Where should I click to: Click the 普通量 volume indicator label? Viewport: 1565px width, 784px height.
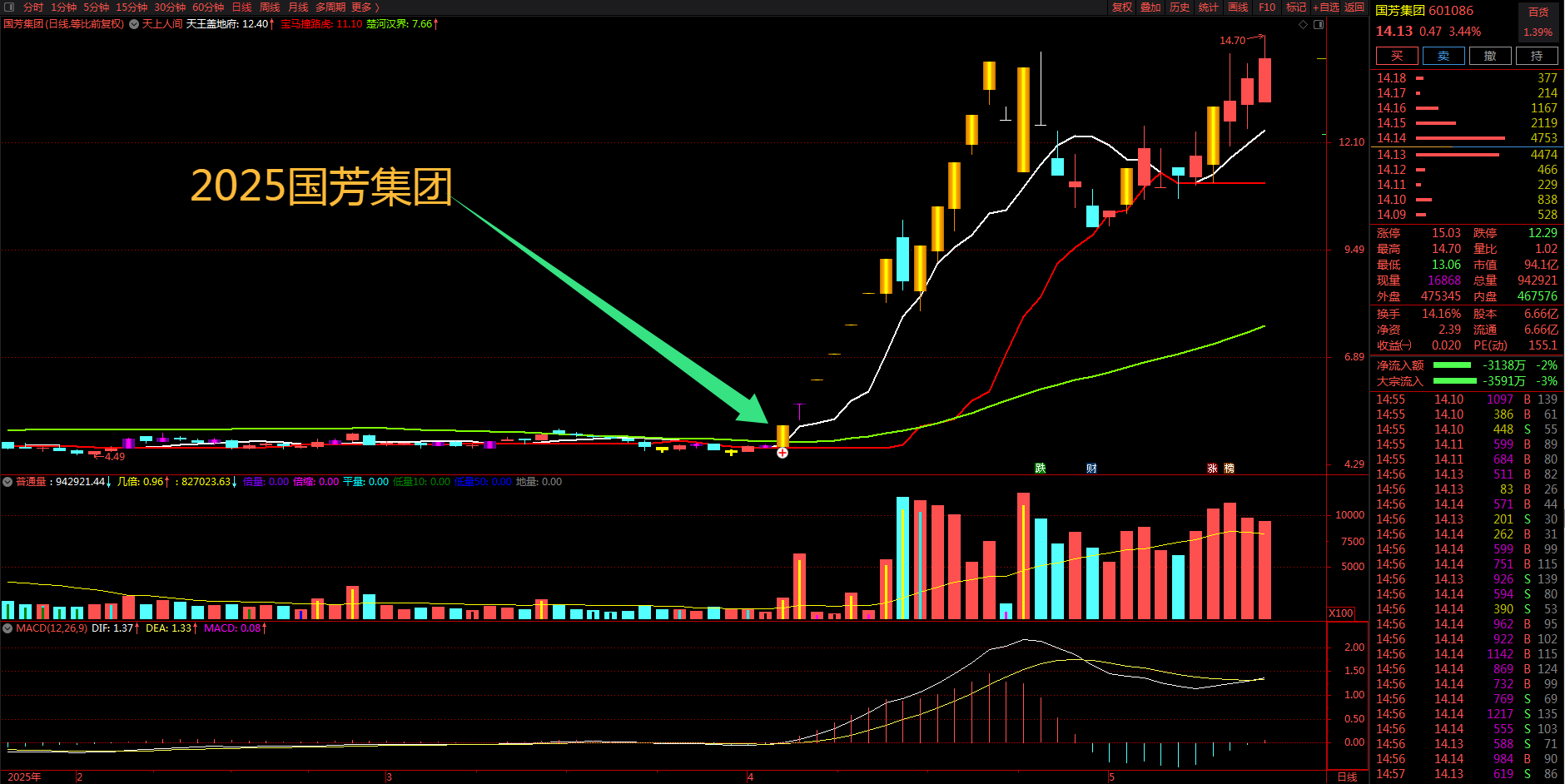(31, 482)
